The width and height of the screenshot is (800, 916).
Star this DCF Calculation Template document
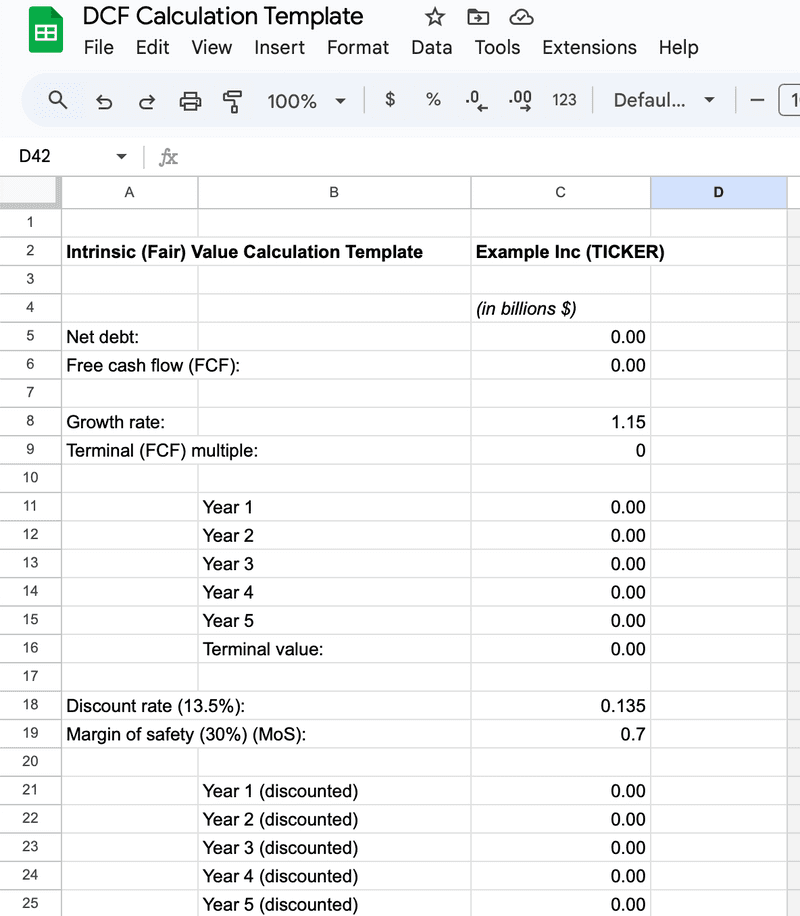tap(435, 17)
